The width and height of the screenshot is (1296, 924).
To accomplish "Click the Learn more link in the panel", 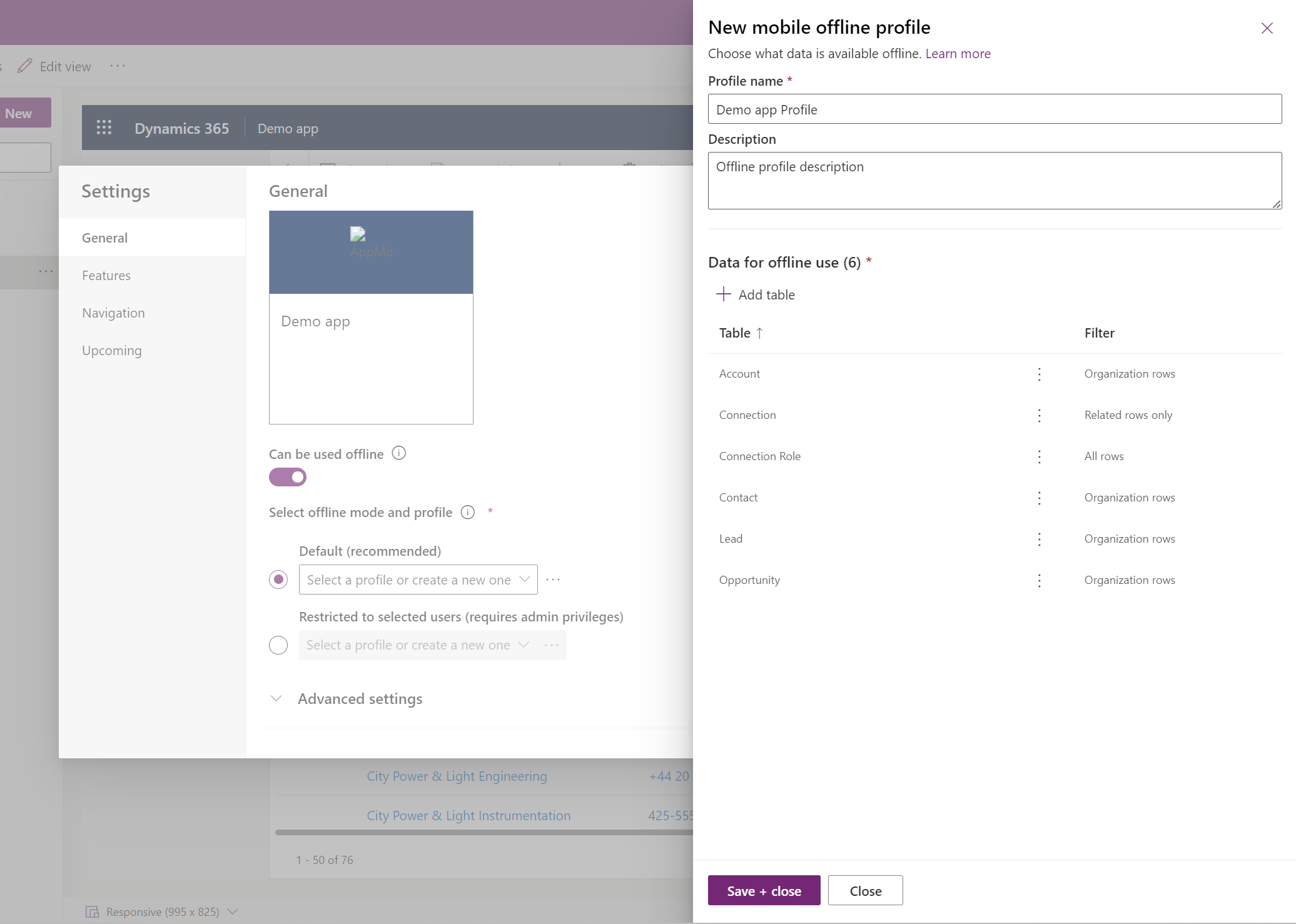I will 958,52.
